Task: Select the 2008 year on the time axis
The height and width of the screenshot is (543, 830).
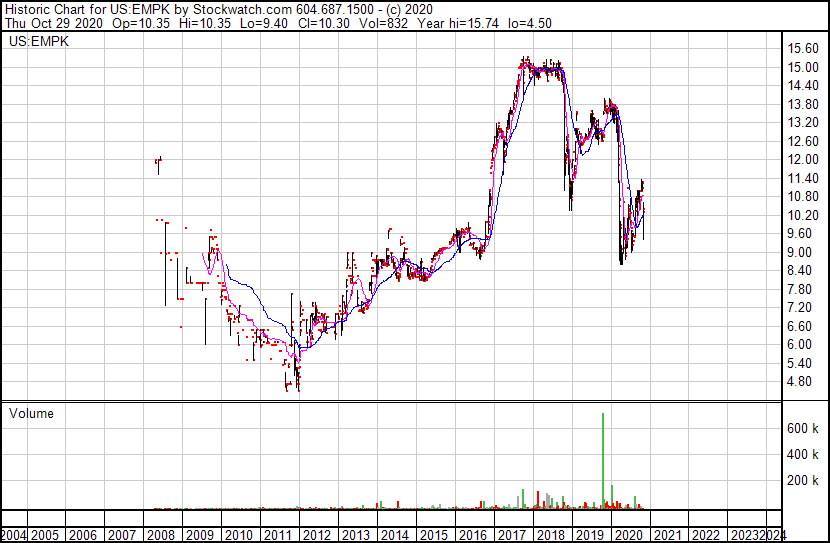Action: coord(161,534)
